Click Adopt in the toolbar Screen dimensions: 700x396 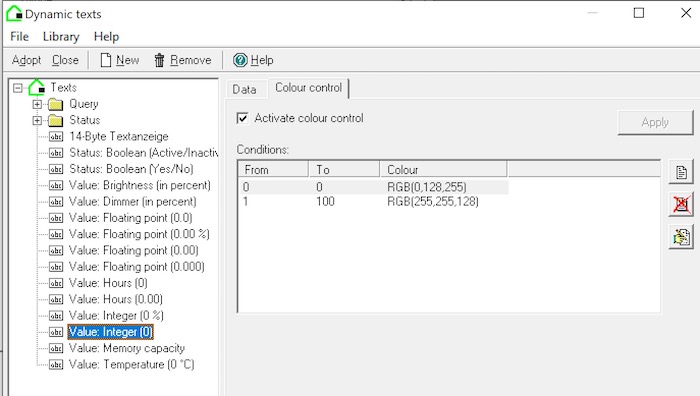click(x=26, y=60)
